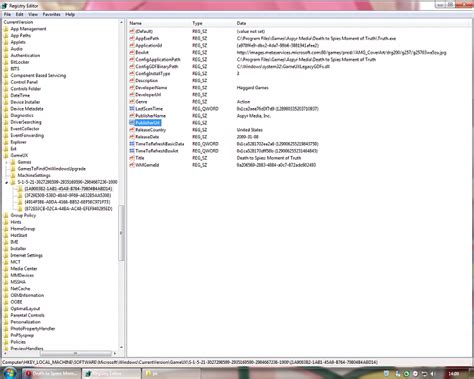Open the Edit menu
474x379 pixels.
point(19,15)
